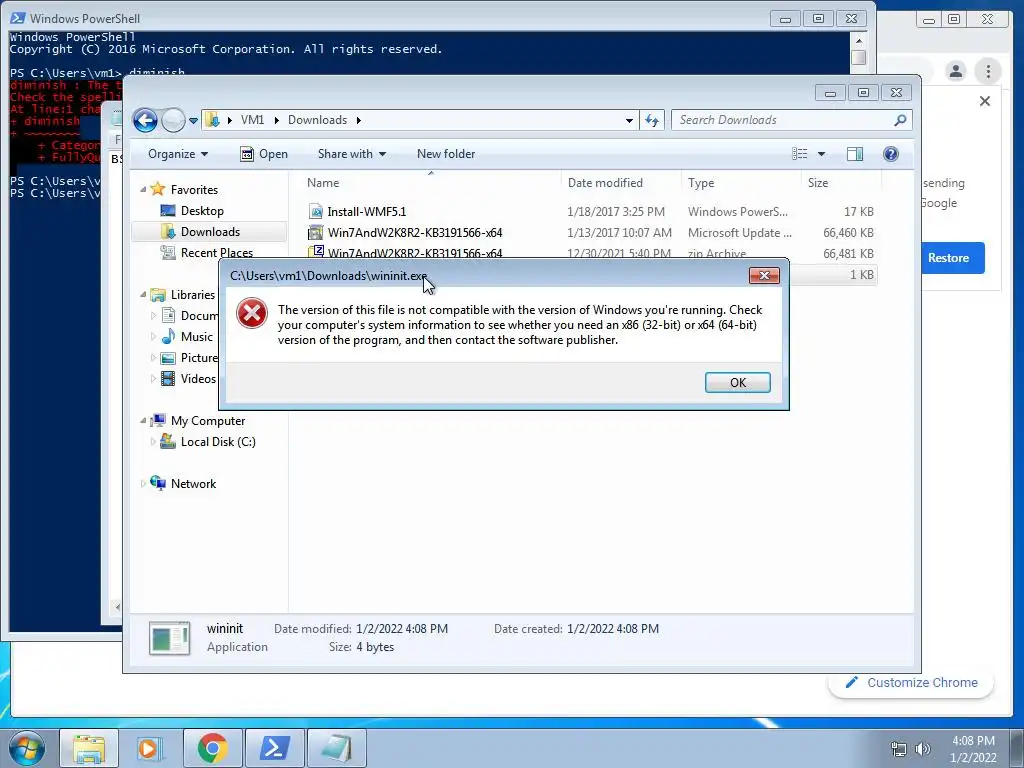Screen dimensions: 1024x768
Task: Sort by the Name column header
Action: pyautogui.click(x=431, y=183)
